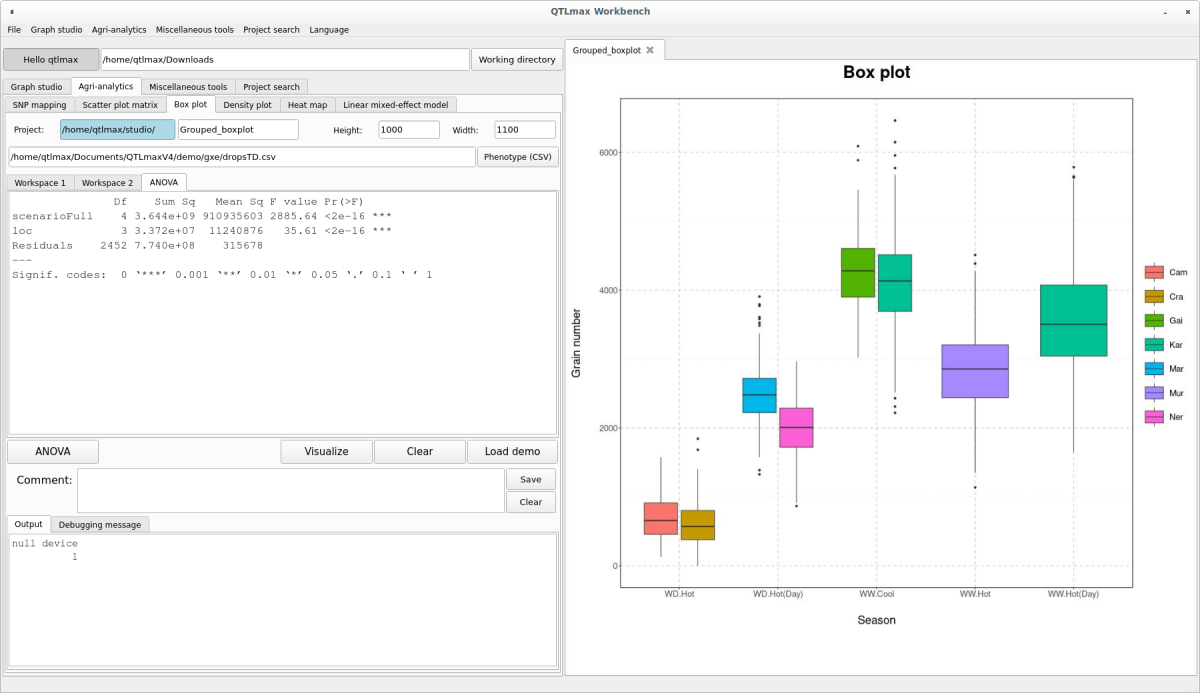Show the Debugging message tab
Viewport: 1200px width, 693px height.
coord(99,524)
